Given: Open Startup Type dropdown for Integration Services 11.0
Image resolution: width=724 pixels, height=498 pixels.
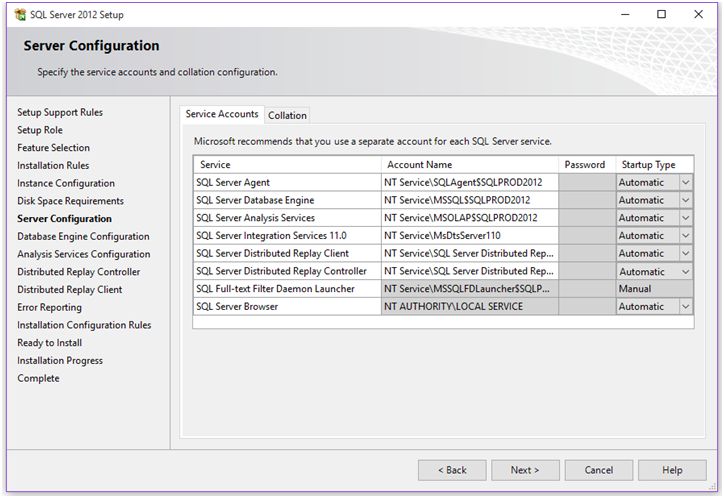Looking at the screenshot, I should 686,235.
